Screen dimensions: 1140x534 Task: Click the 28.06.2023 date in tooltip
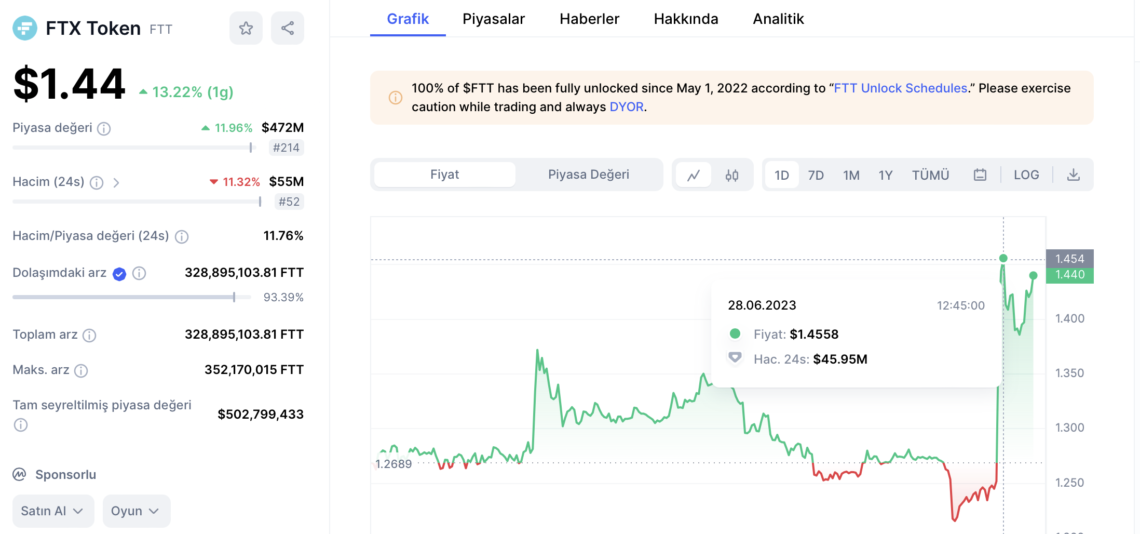(762, 305)
